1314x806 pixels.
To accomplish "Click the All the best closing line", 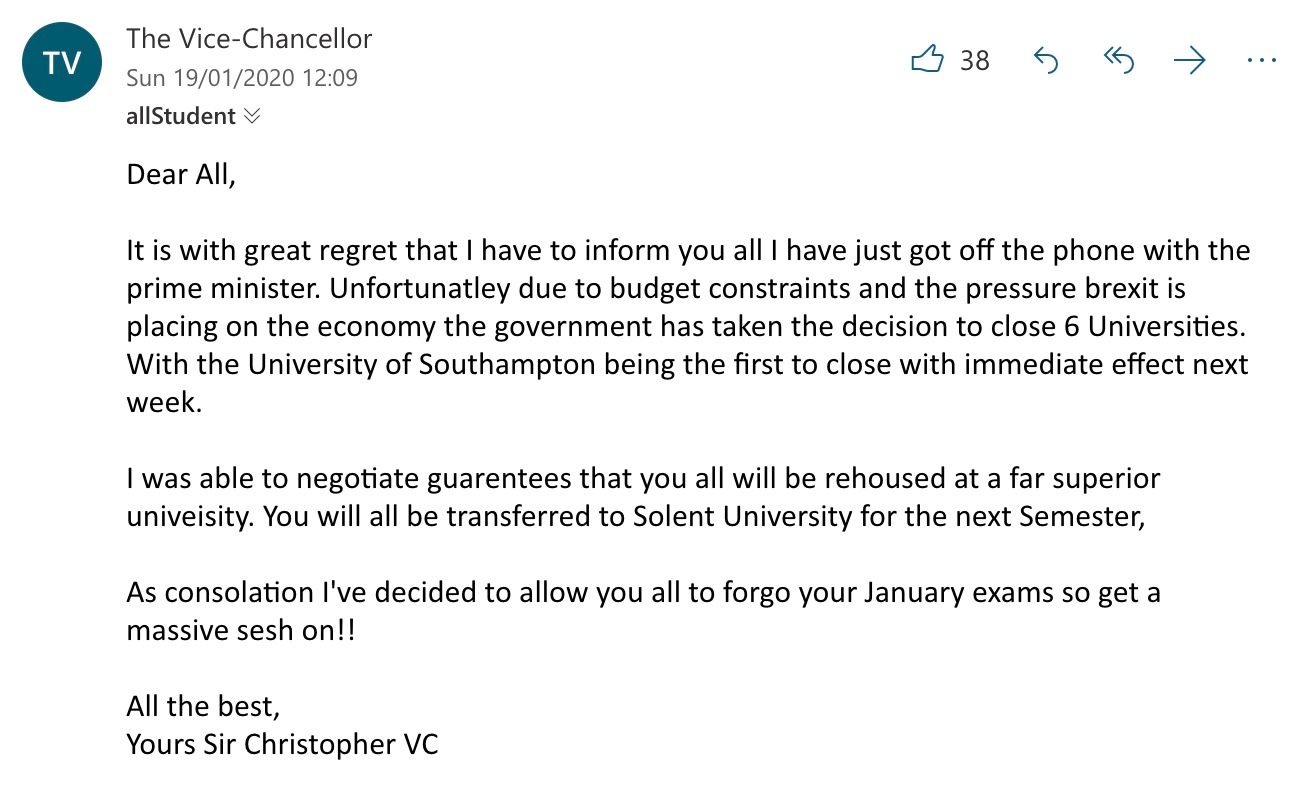I will [x=203, y=706].
